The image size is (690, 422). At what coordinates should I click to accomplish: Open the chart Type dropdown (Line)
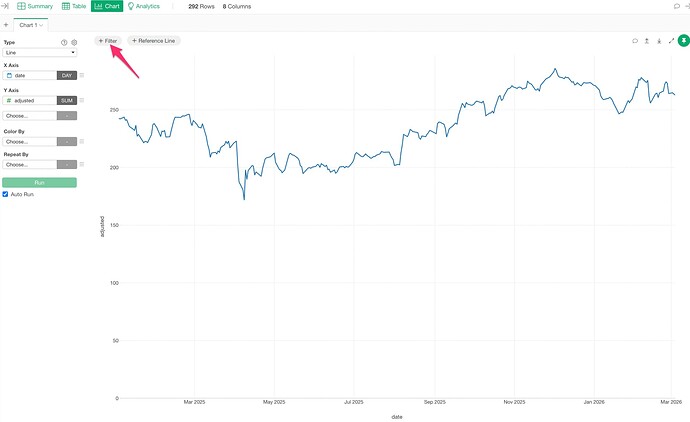coord(40,52)
